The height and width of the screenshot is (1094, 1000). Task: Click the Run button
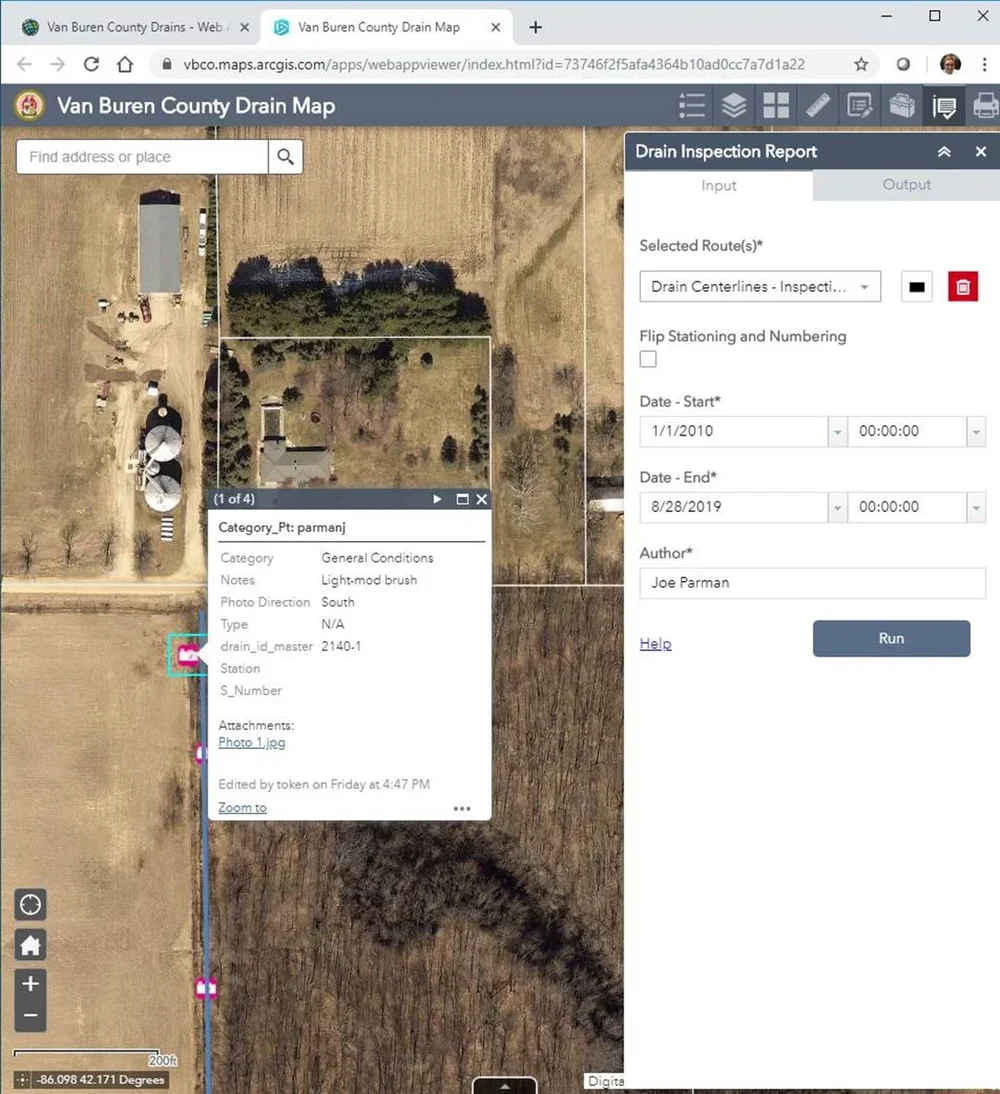[x=891, y=638]
